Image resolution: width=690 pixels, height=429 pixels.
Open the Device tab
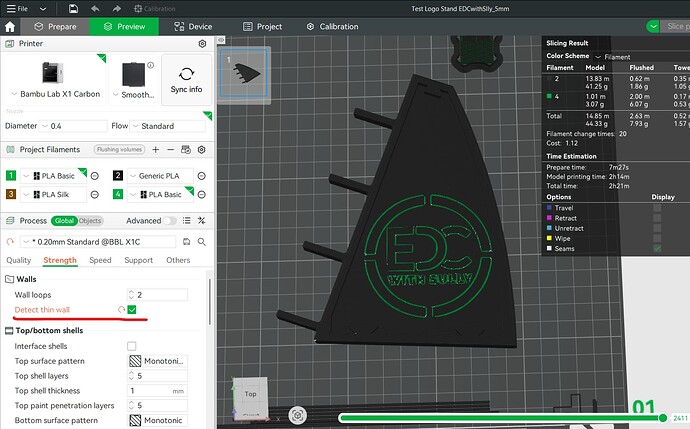point(193,27)
